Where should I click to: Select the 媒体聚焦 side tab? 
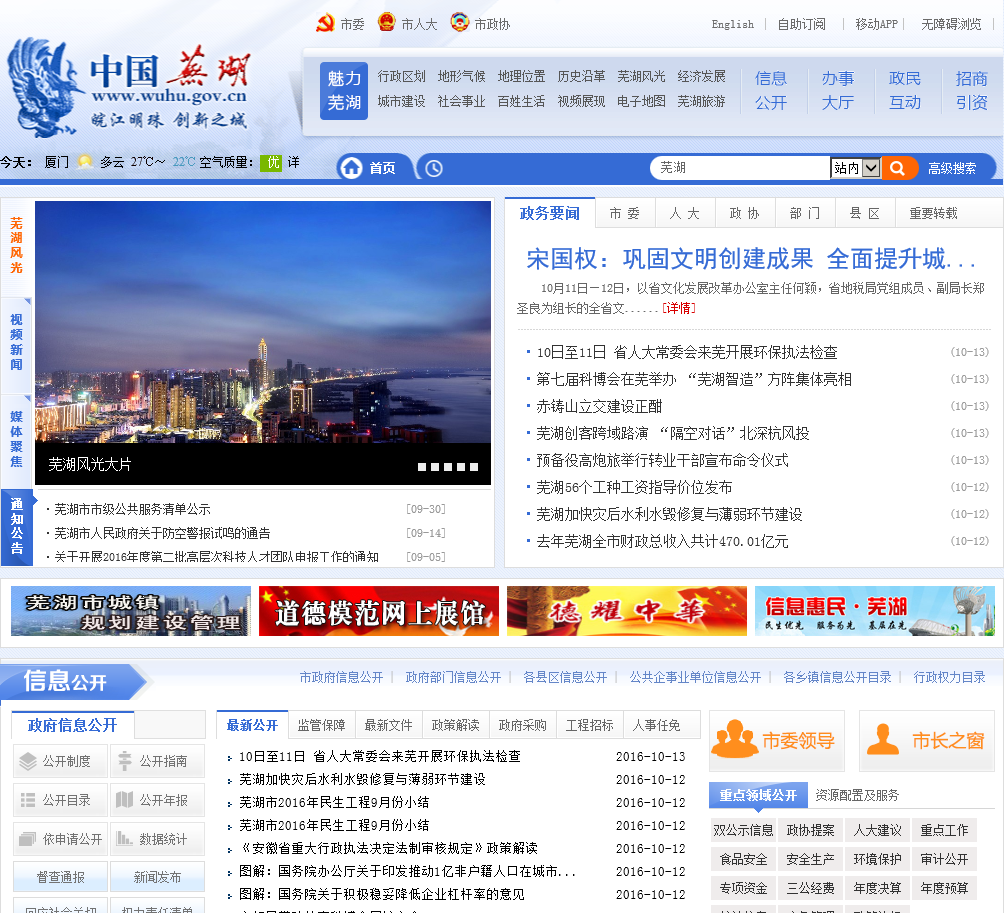click(x=17, y=439)
